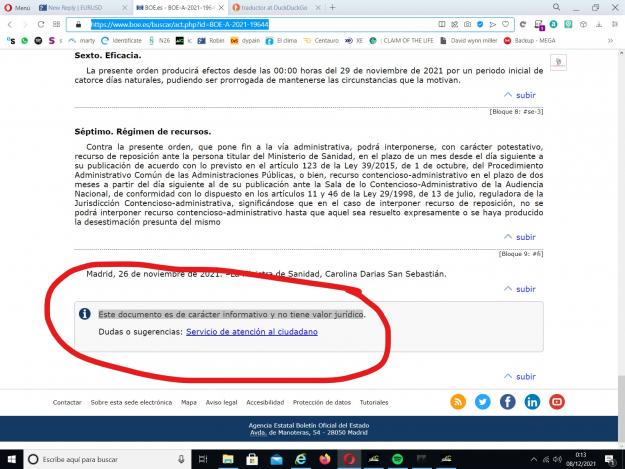Open the Accesibilidad footer link
Viewport: 625px width, 469px height.
(265, 402)
